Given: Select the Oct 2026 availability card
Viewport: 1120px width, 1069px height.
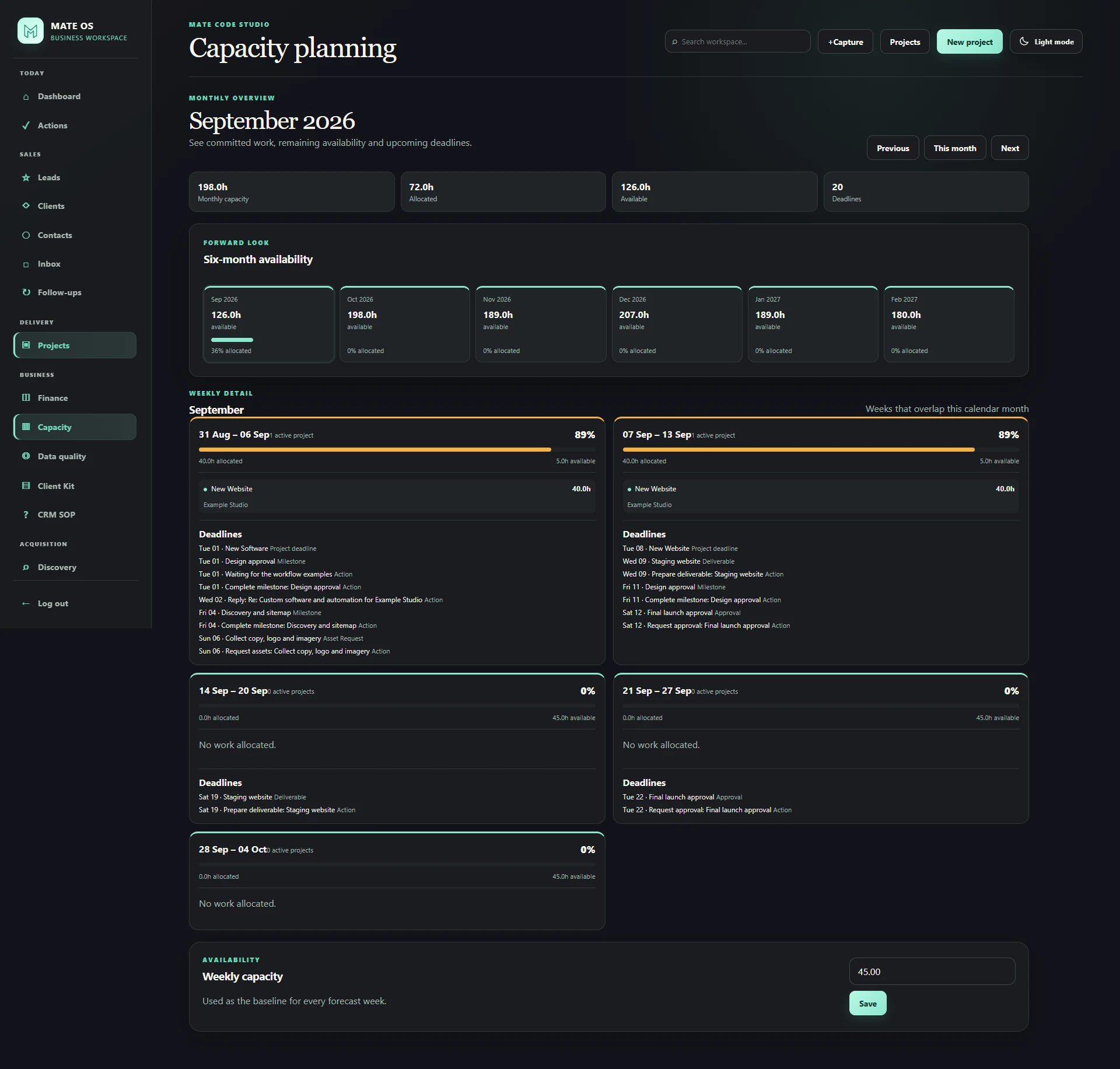Looking at the screenshot, I should tap(405, 324).
